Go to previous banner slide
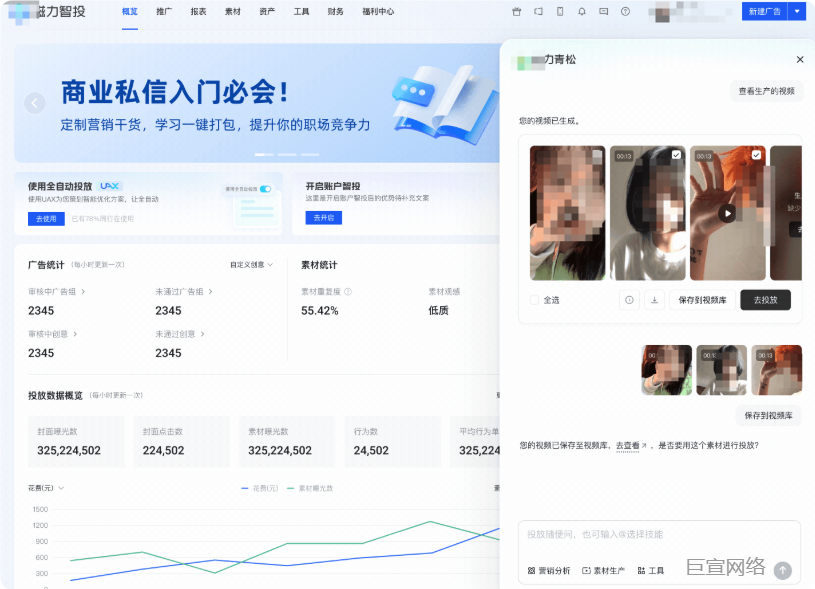This screenshot has width=815, height=589. click(x=35, y=103)
